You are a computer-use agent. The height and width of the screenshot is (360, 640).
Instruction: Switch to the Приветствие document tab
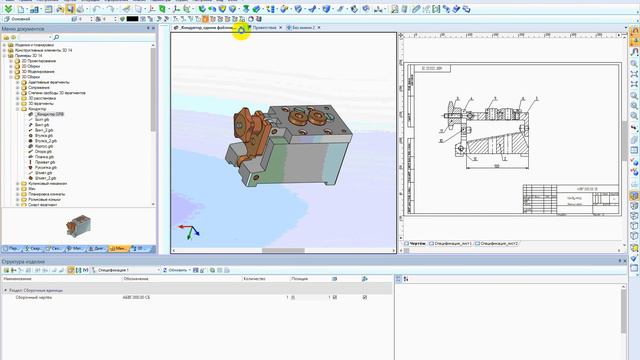pyautogui.click(x=264, y=28)
